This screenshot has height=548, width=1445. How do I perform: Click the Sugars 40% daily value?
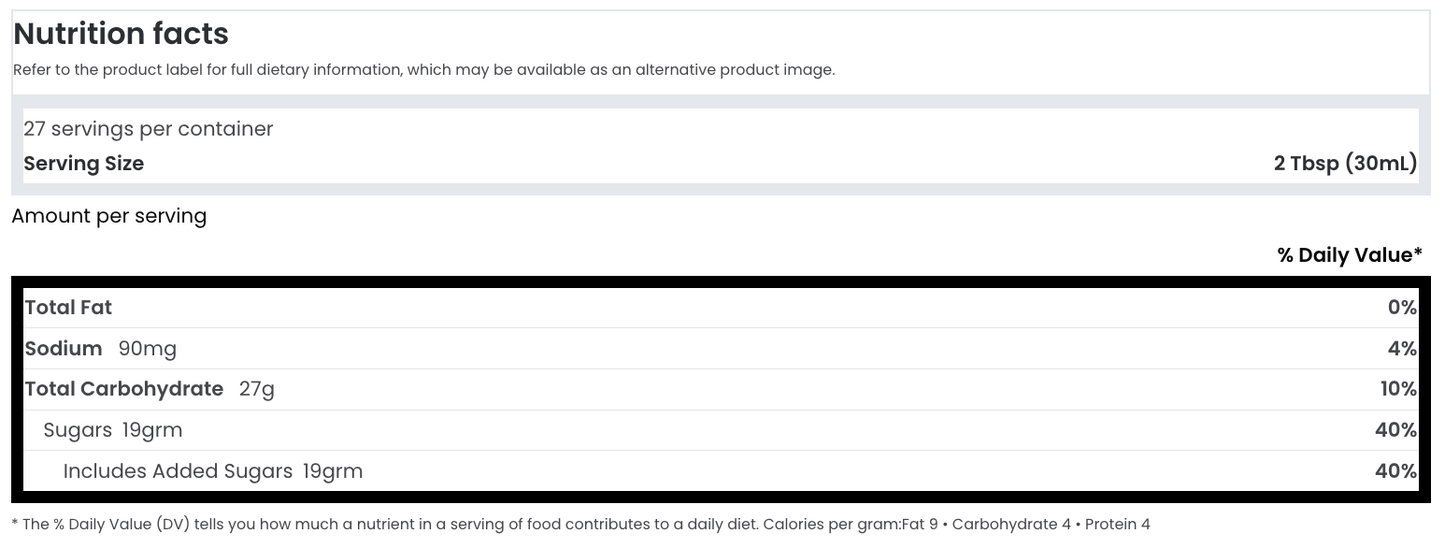click(1396, 430)
